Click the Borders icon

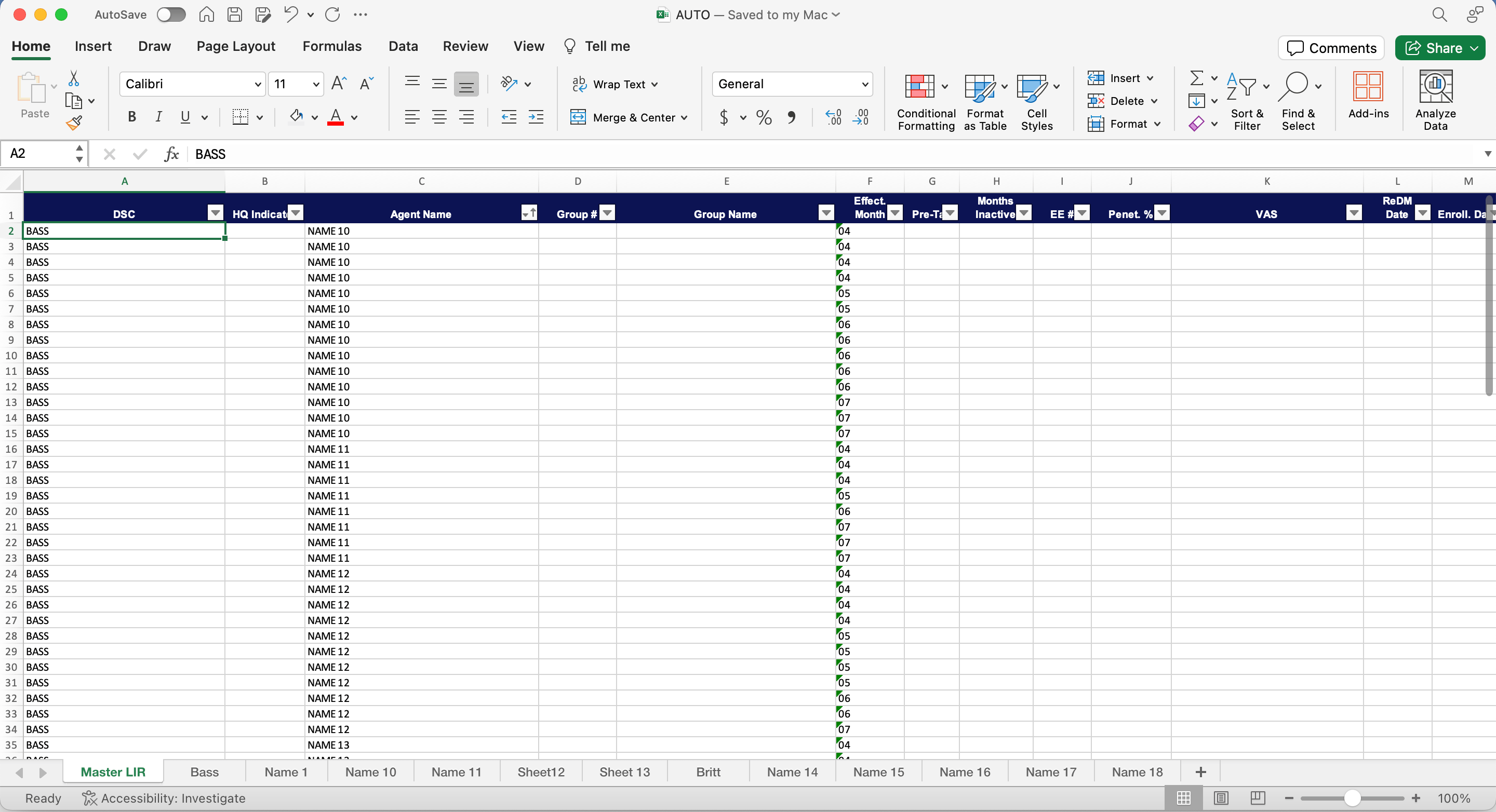coord(240,117)
